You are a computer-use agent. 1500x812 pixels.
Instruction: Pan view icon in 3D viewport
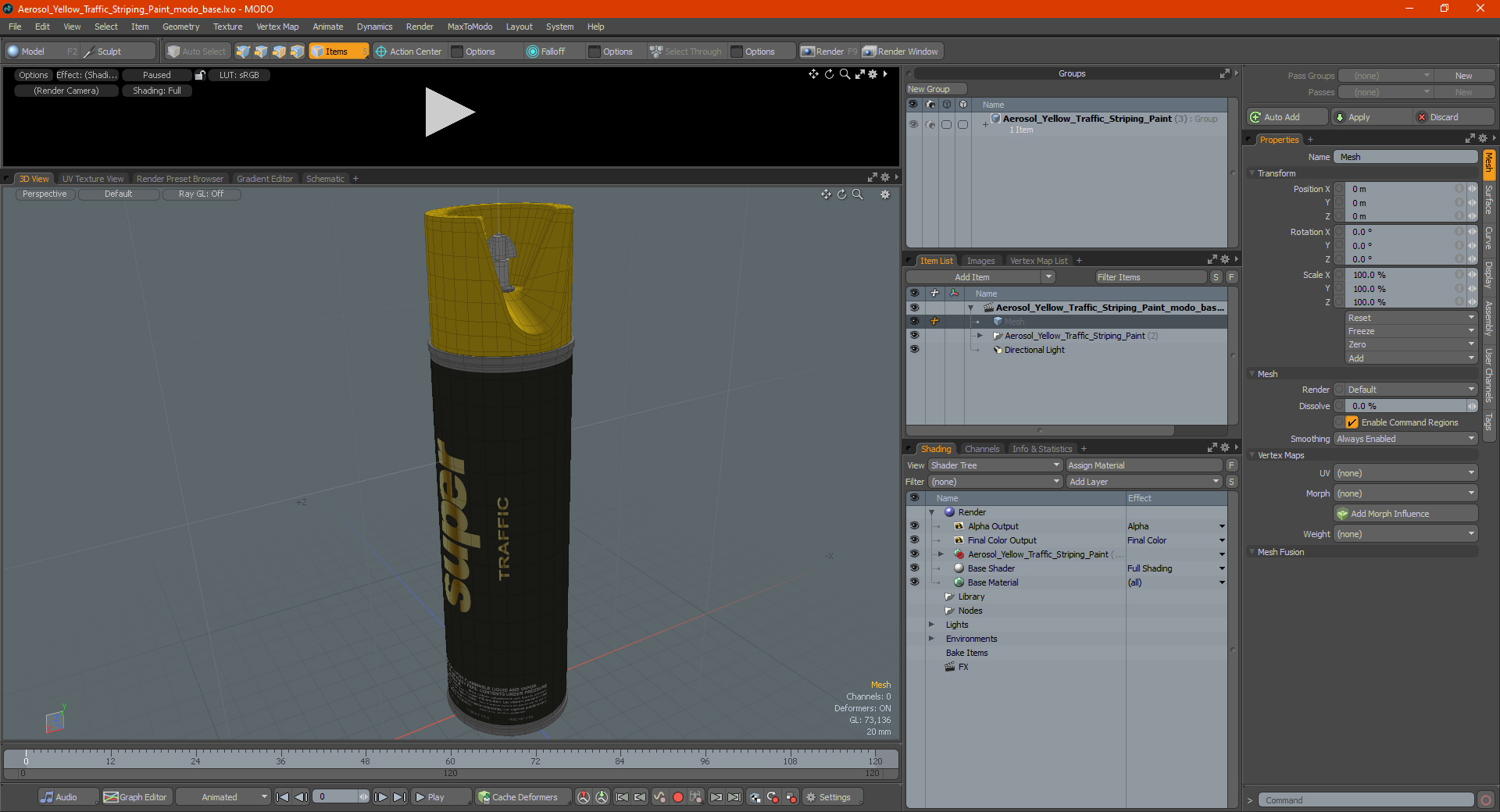(826, 194)
